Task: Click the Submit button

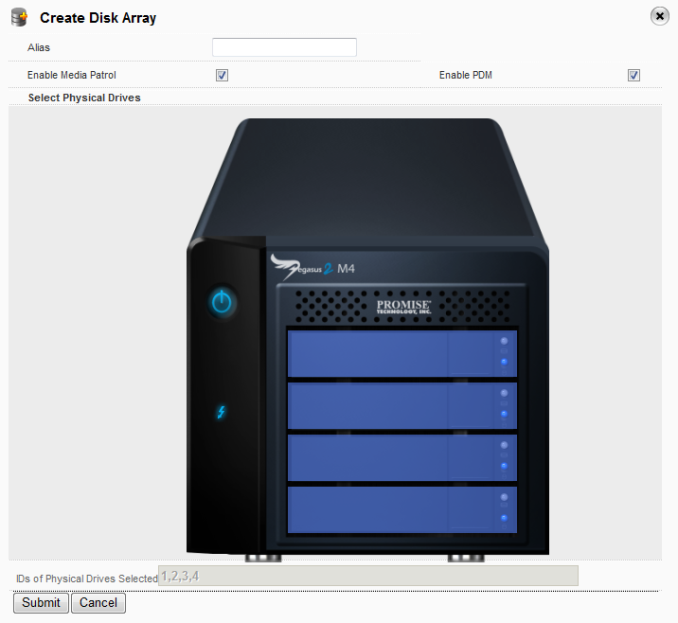Action: [x=41, y=603]
